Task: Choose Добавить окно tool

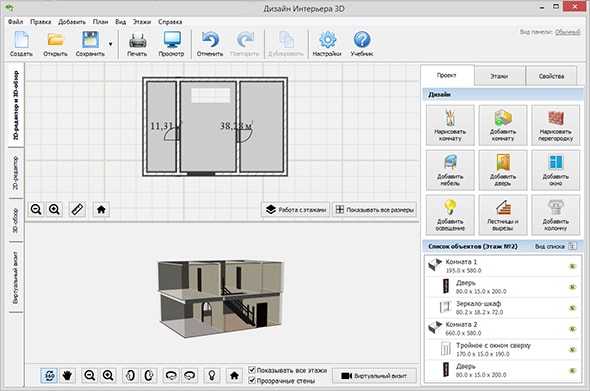Action: point(555,170)
